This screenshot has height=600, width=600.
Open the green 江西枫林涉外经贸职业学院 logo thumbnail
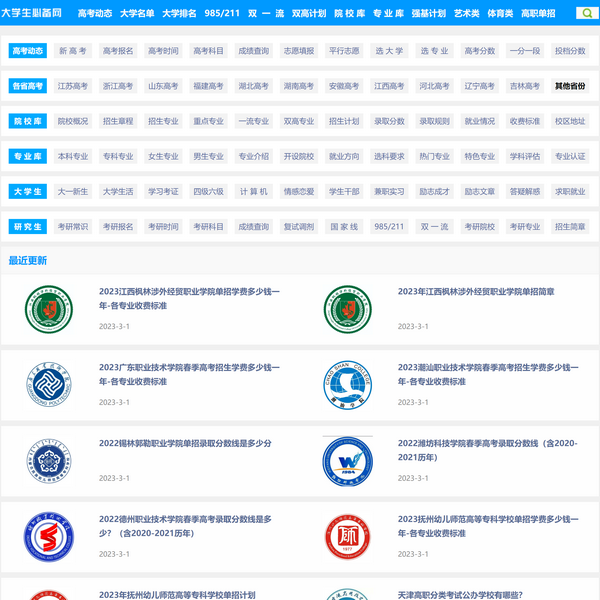[49, 310]
